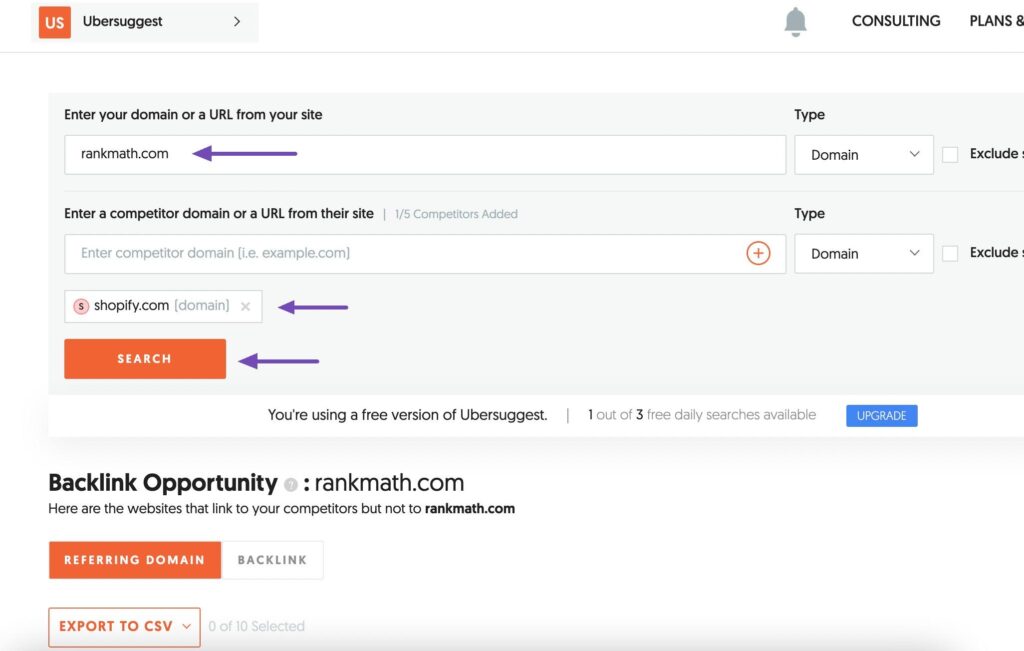Open the Consulting menu item
The height and width of the screenshot is (651, 1024).
pyautogui.click(x=896, y=21)
